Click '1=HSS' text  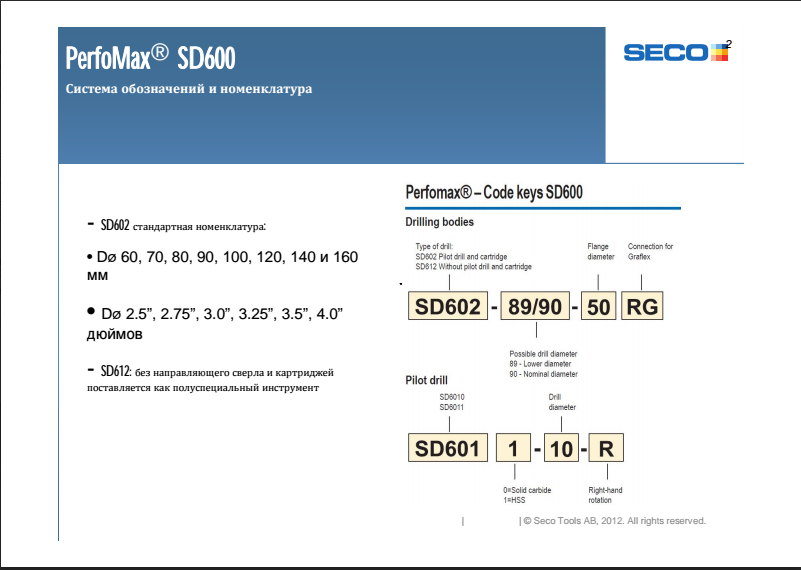point(514,500)
